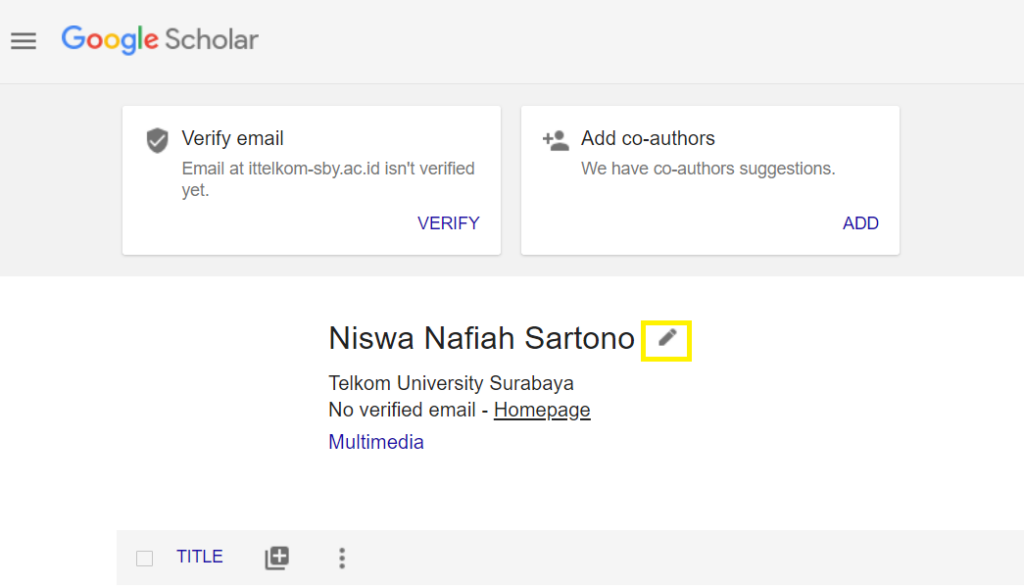The height and width of the screenshot is (586, 1024).
Task: Click the Telkom University Surabaya affiliation text
Action: coord(451,383)
